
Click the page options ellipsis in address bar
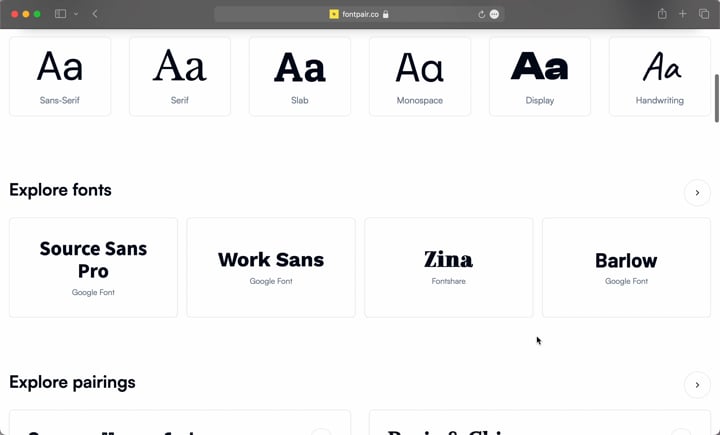tap(494, 14)
